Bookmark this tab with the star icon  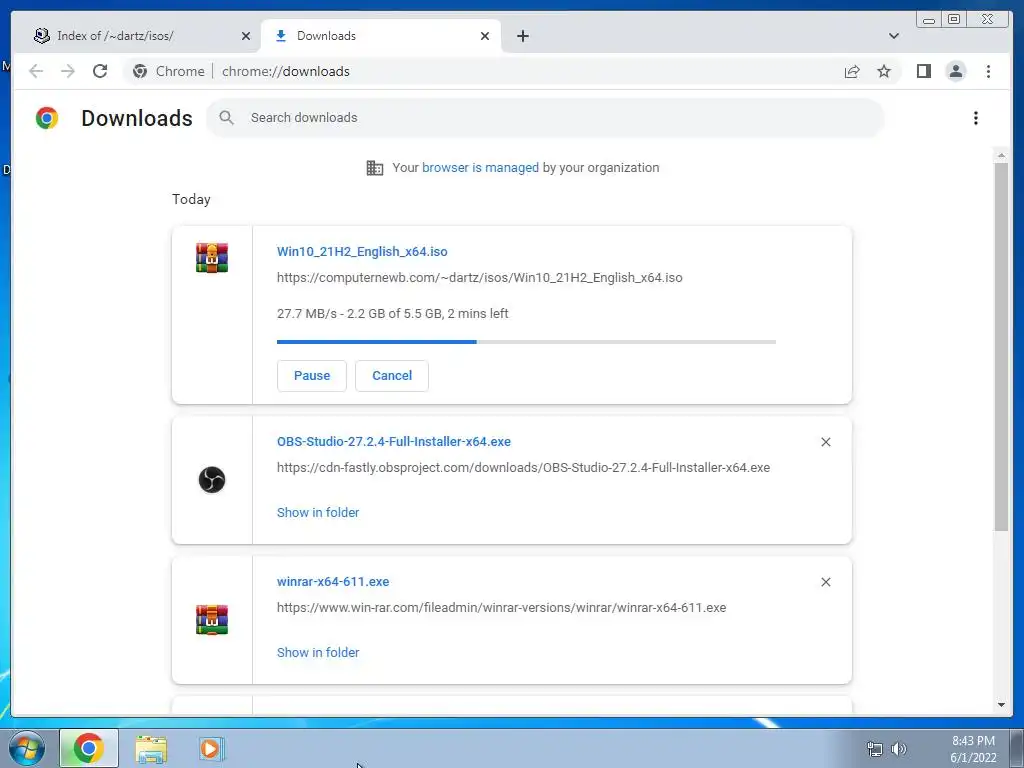[884, 71]
